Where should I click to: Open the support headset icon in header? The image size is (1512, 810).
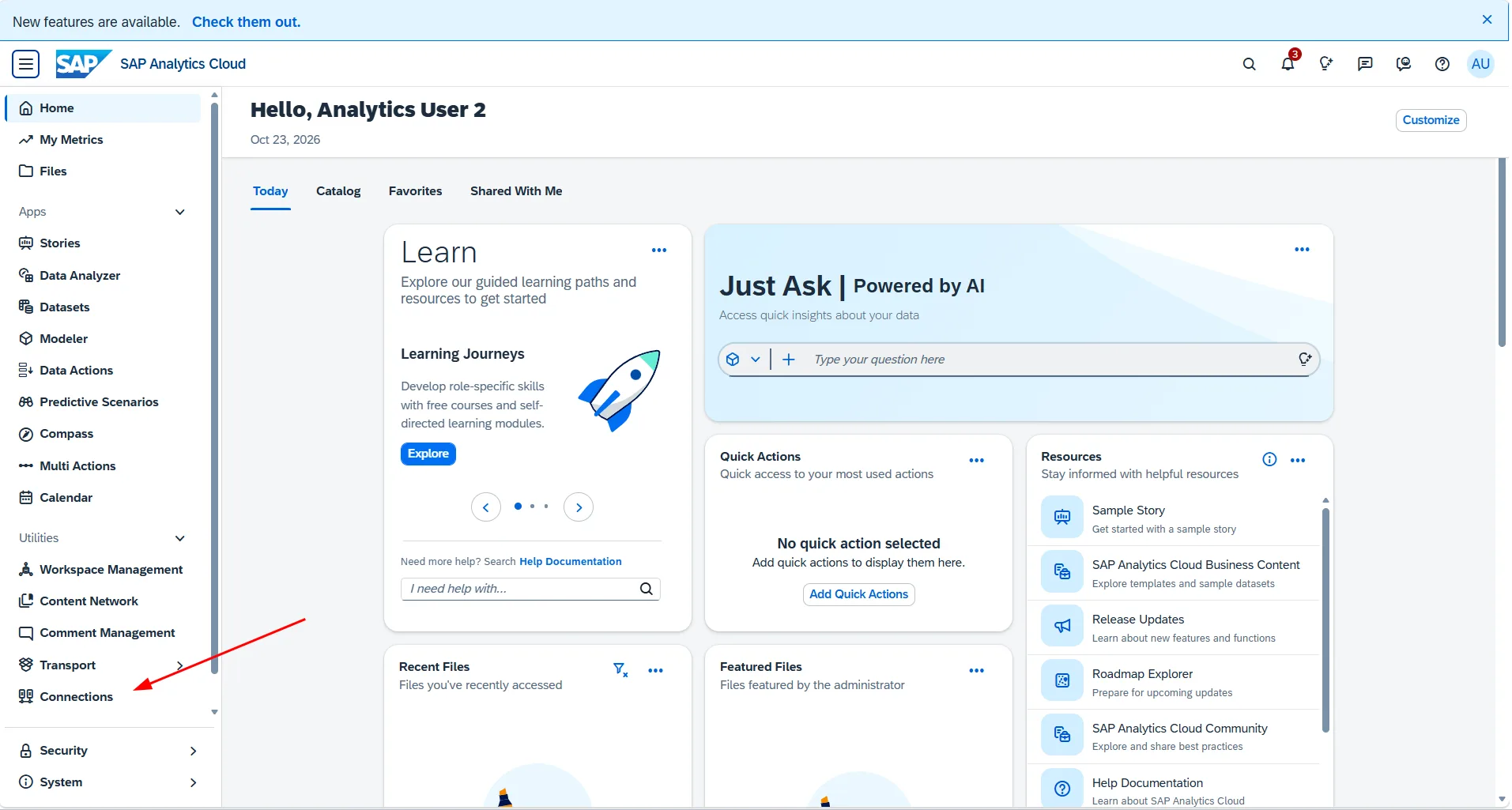pos(1404,64)
